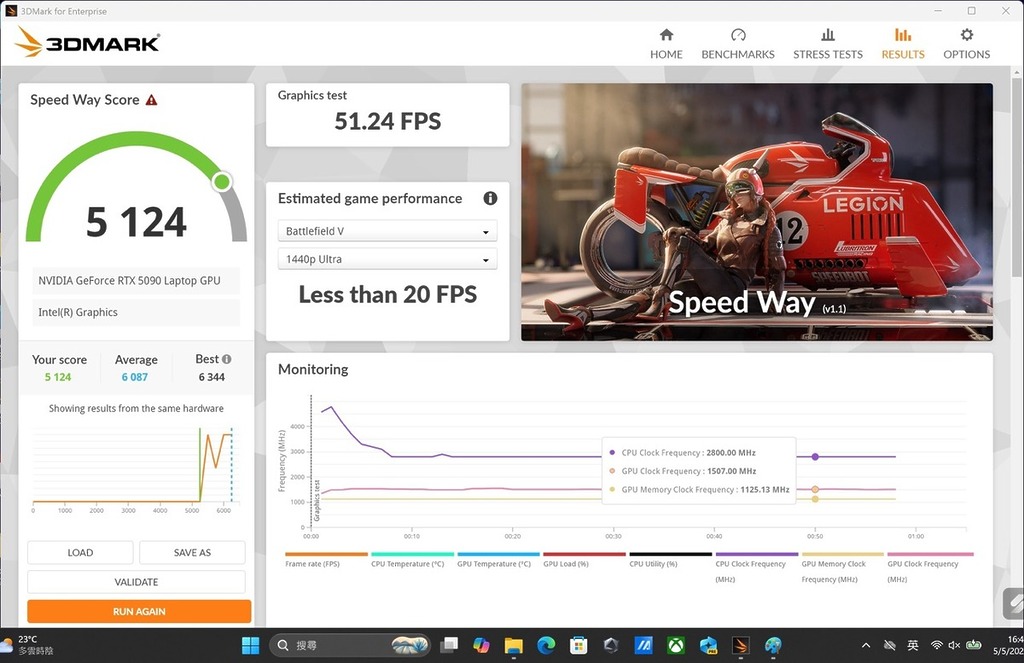
Task: Click the Speed Way benchmark image
Action: (756, 212)
